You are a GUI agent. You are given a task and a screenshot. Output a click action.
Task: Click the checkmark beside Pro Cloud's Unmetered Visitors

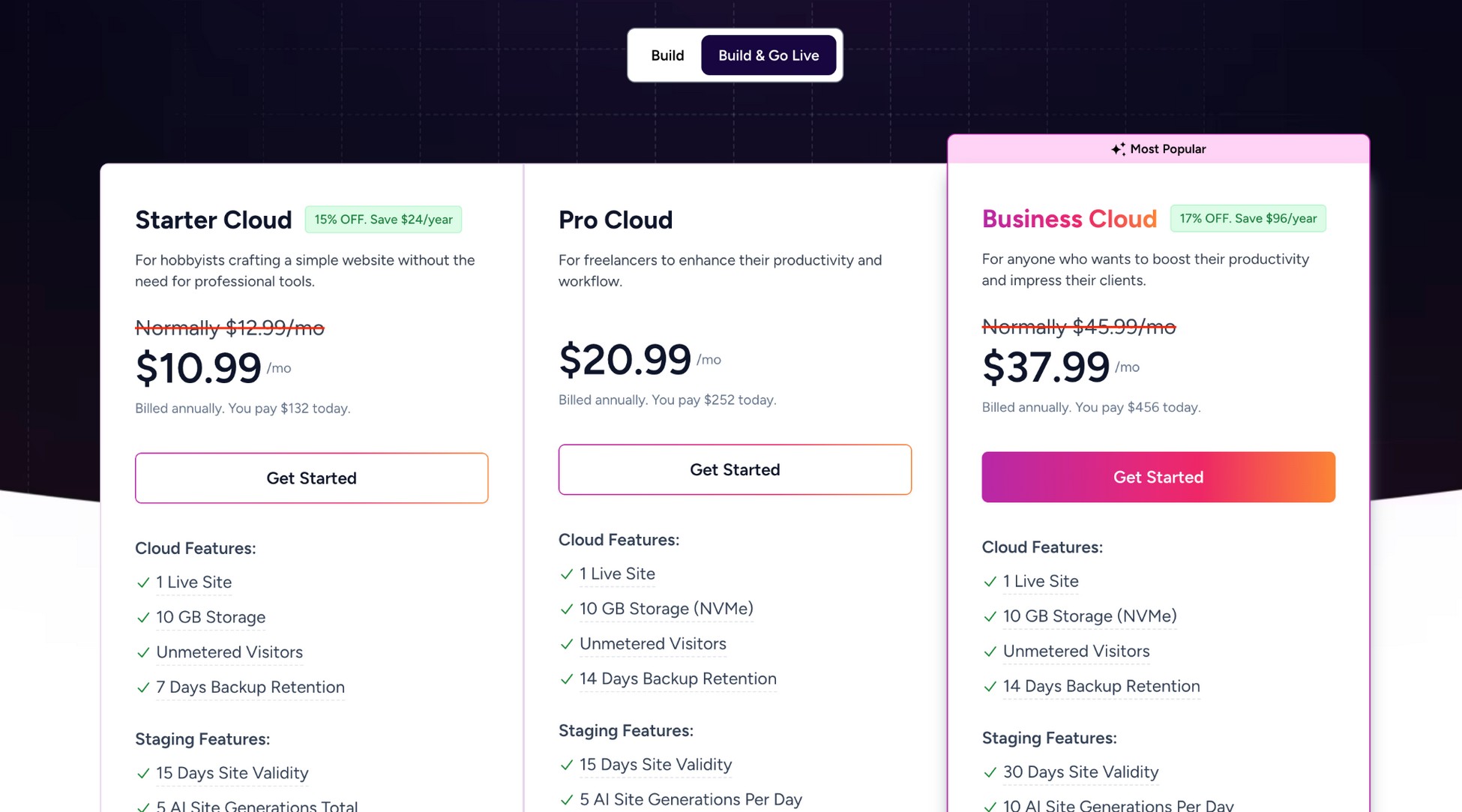pos(565,644)
